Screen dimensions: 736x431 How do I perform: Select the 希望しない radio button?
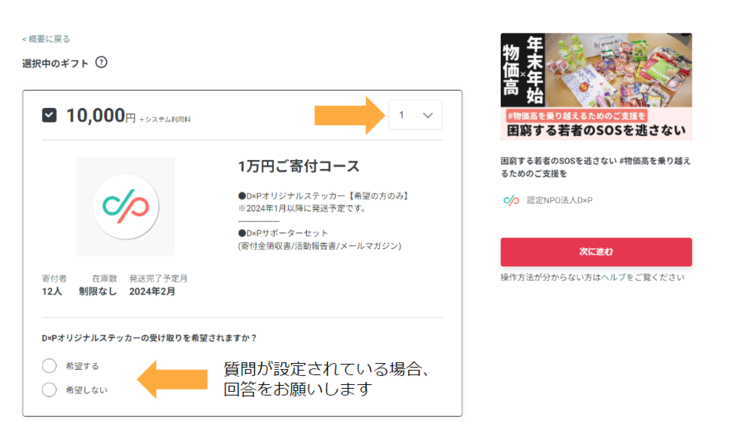pyautogui.click(x=49, y=390)
